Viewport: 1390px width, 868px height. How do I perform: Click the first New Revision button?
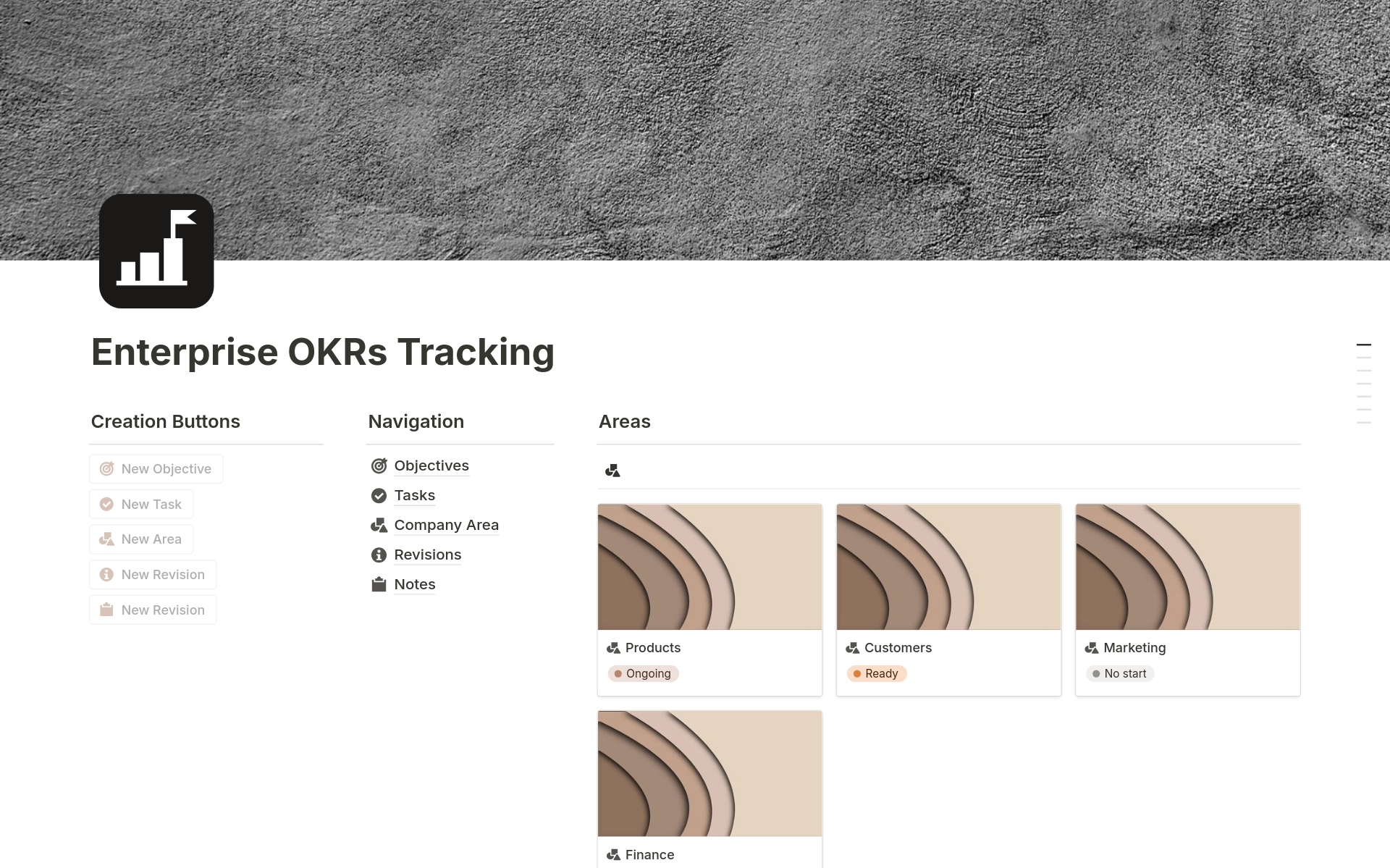tap(152, 574)
